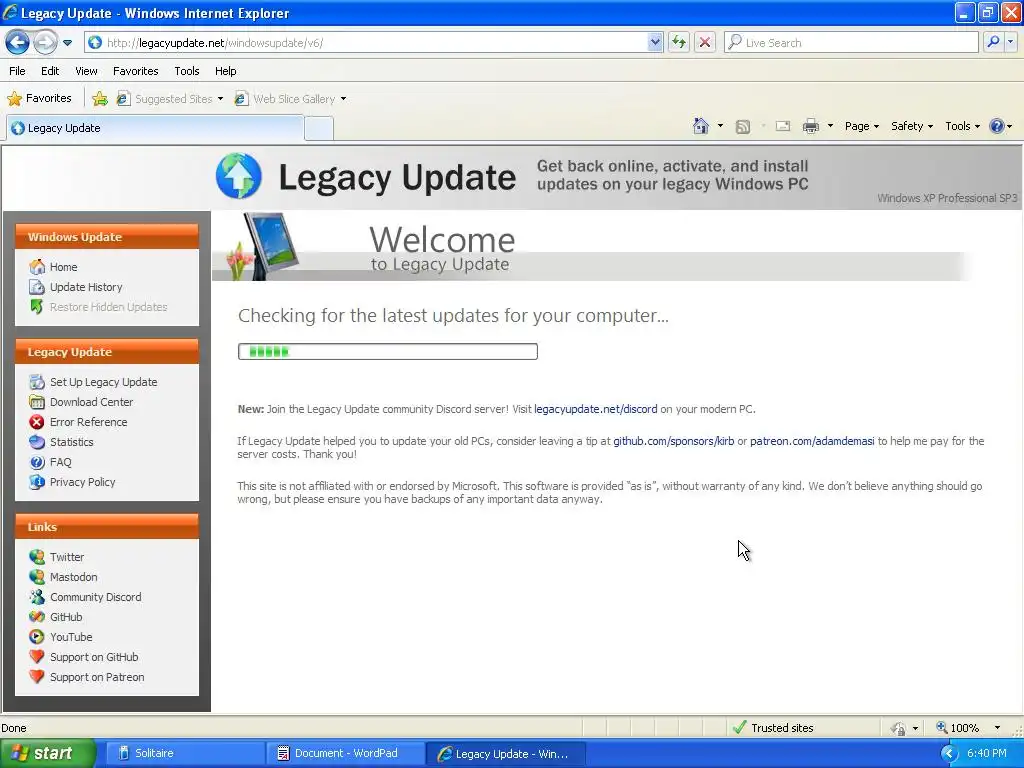This screenshot has width=1024, height=768.
Task: Switch to Solitaire in the taskbar
Action: click(x=186, y=754)
